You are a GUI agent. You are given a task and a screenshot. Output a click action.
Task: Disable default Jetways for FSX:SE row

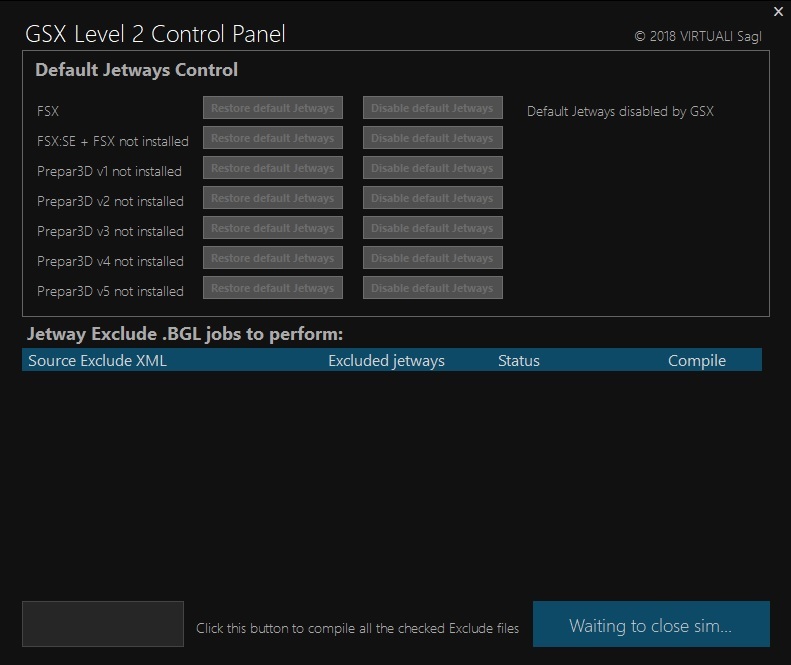click(432, 138)
